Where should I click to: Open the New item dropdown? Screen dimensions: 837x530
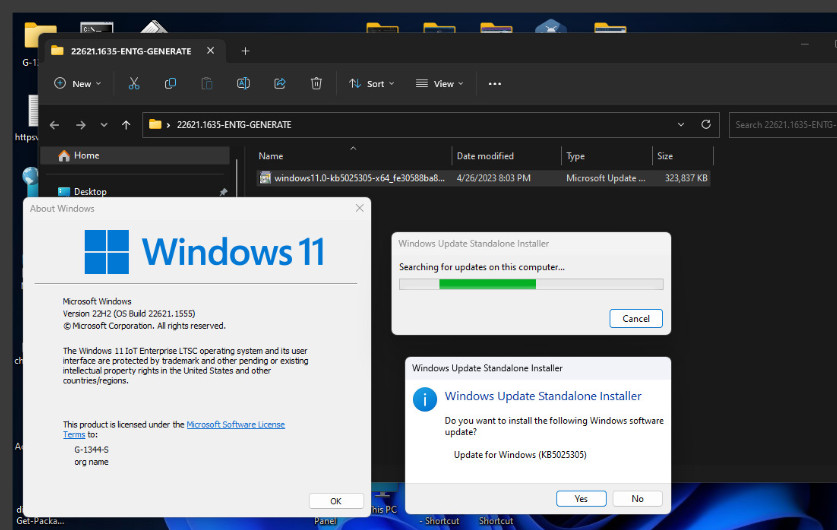coord(78,84)
